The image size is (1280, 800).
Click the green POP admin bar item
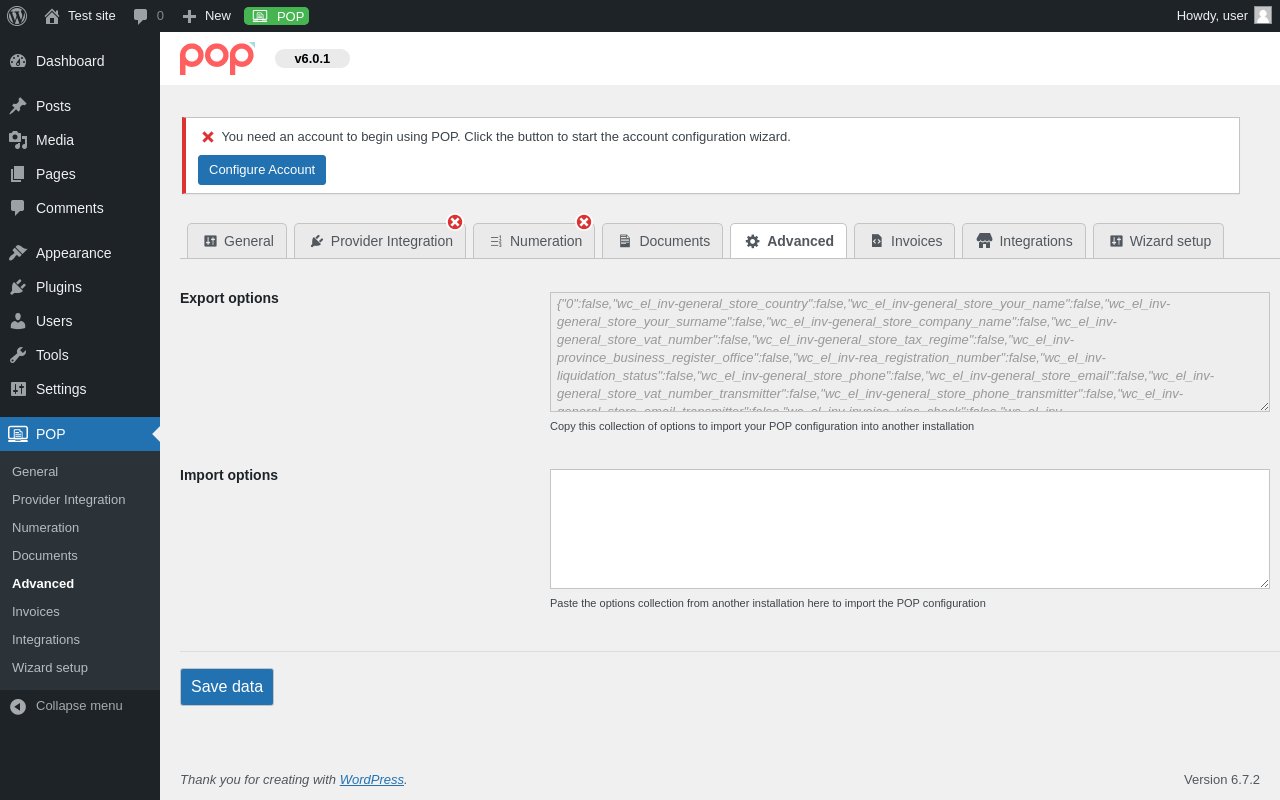point(277,16)
